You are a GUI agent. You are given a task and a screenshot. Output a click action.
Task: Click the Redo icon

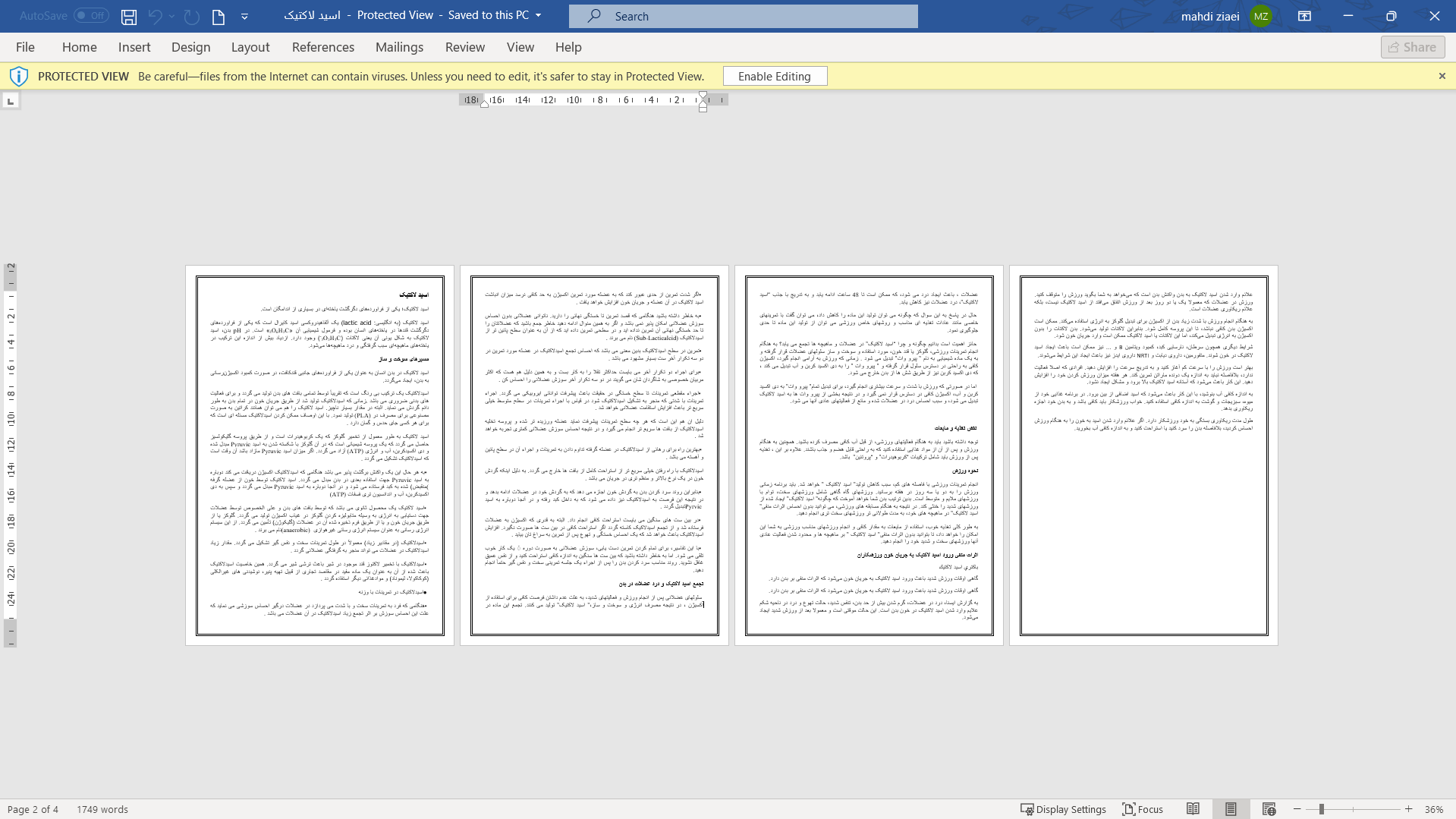pyautogui.click(x=192, y=16)
